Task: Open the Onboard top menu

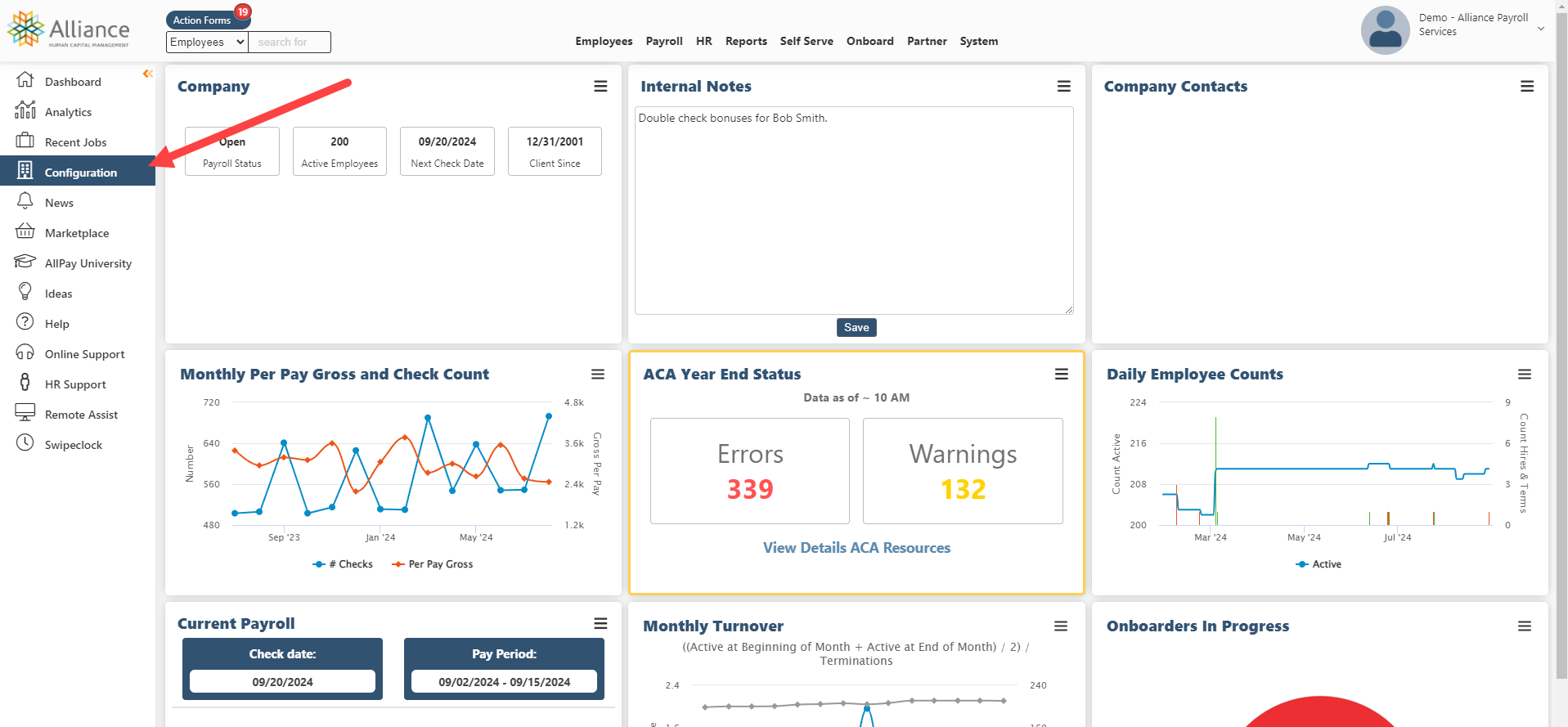Action: 870,41
